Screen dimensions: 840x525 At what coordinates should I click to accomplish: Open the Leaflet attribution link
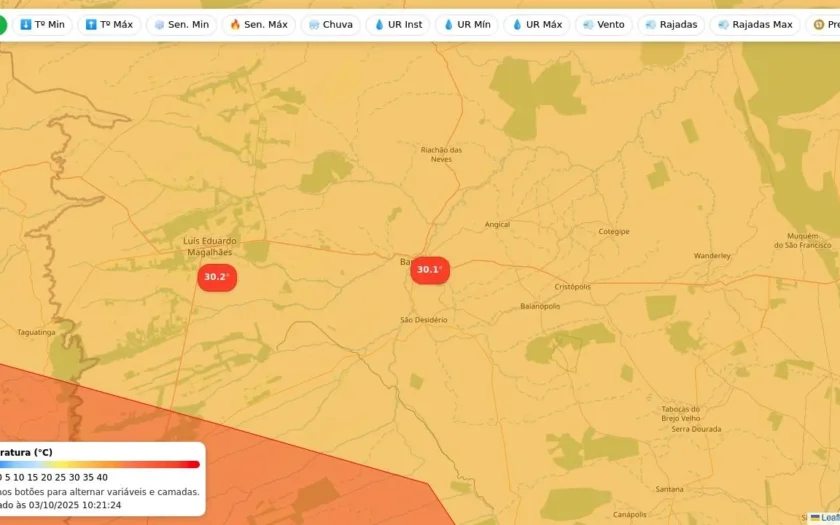830,517
